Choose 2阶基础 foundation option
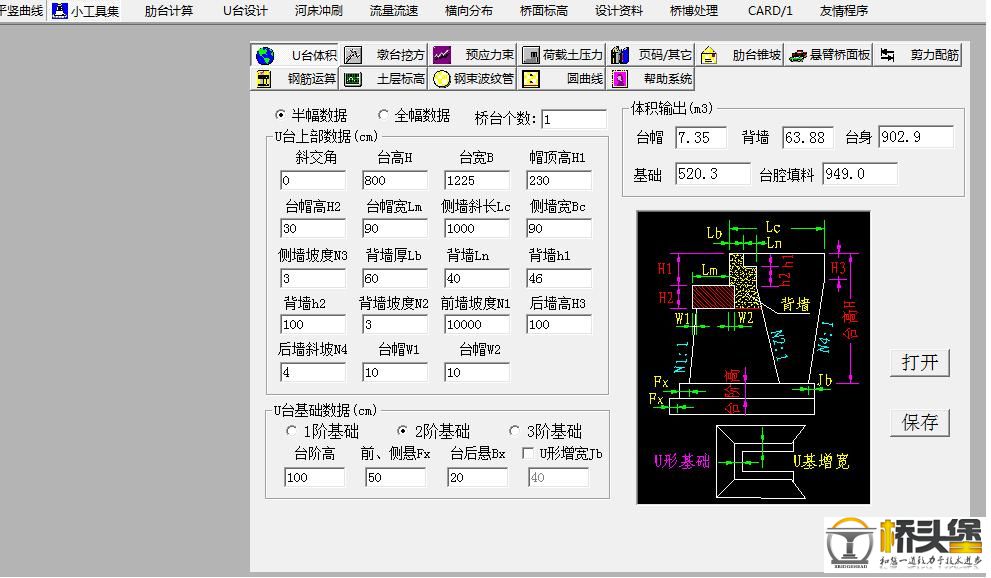Screen dimensions: 991x578 (x=402, y=431)
